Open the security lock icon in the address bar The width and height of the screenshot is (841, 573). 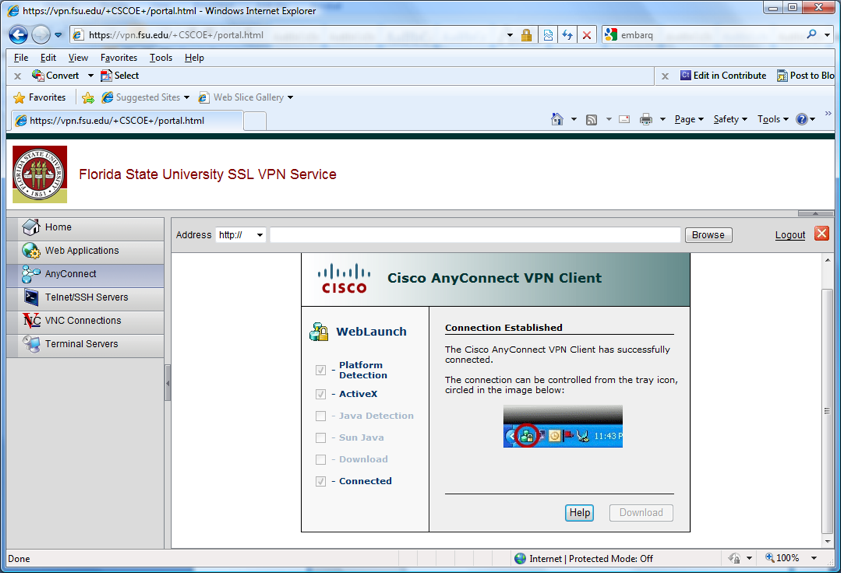coord(526,35)
